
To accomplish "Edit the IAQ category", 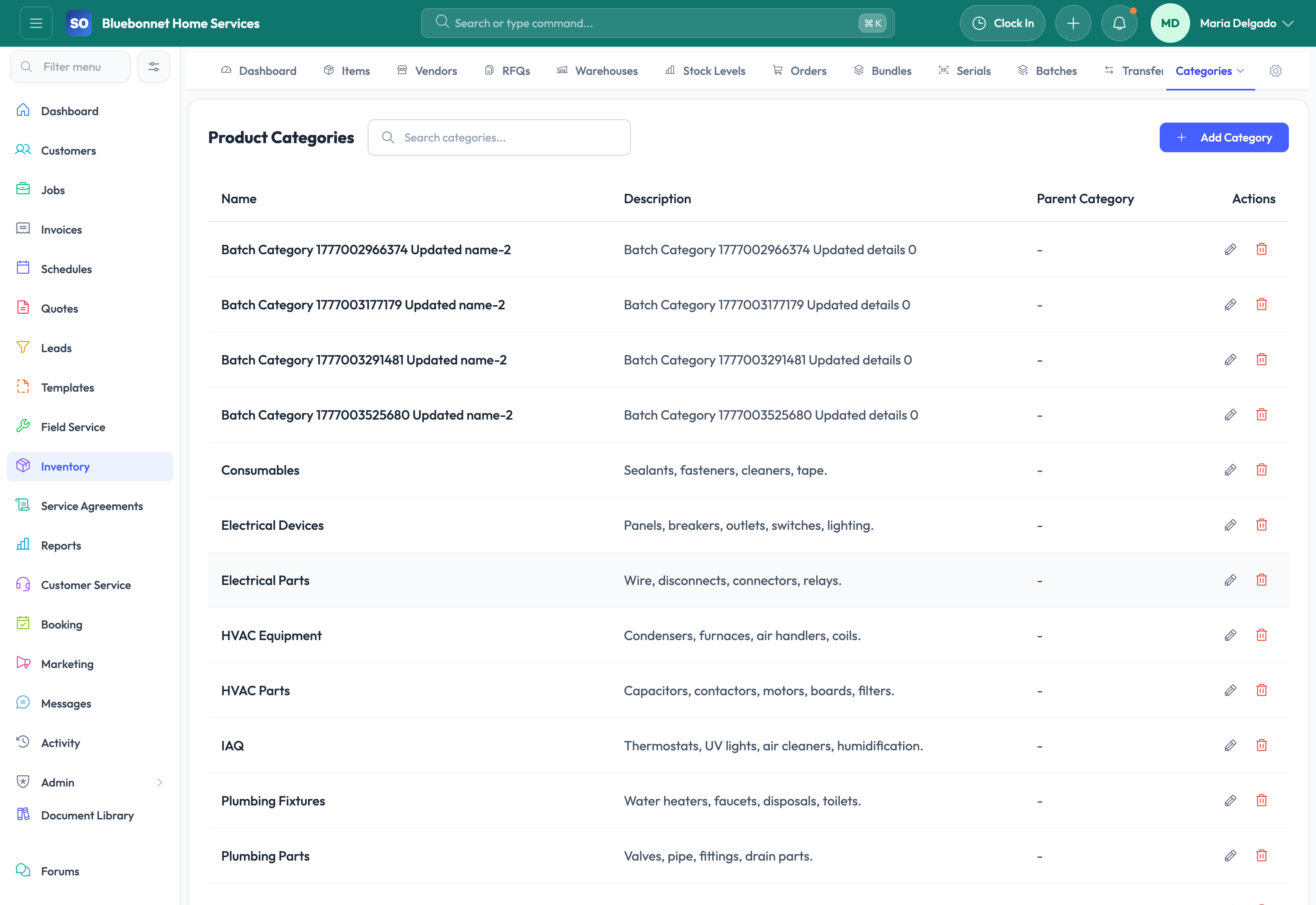I will click(x=1230, y=745).
